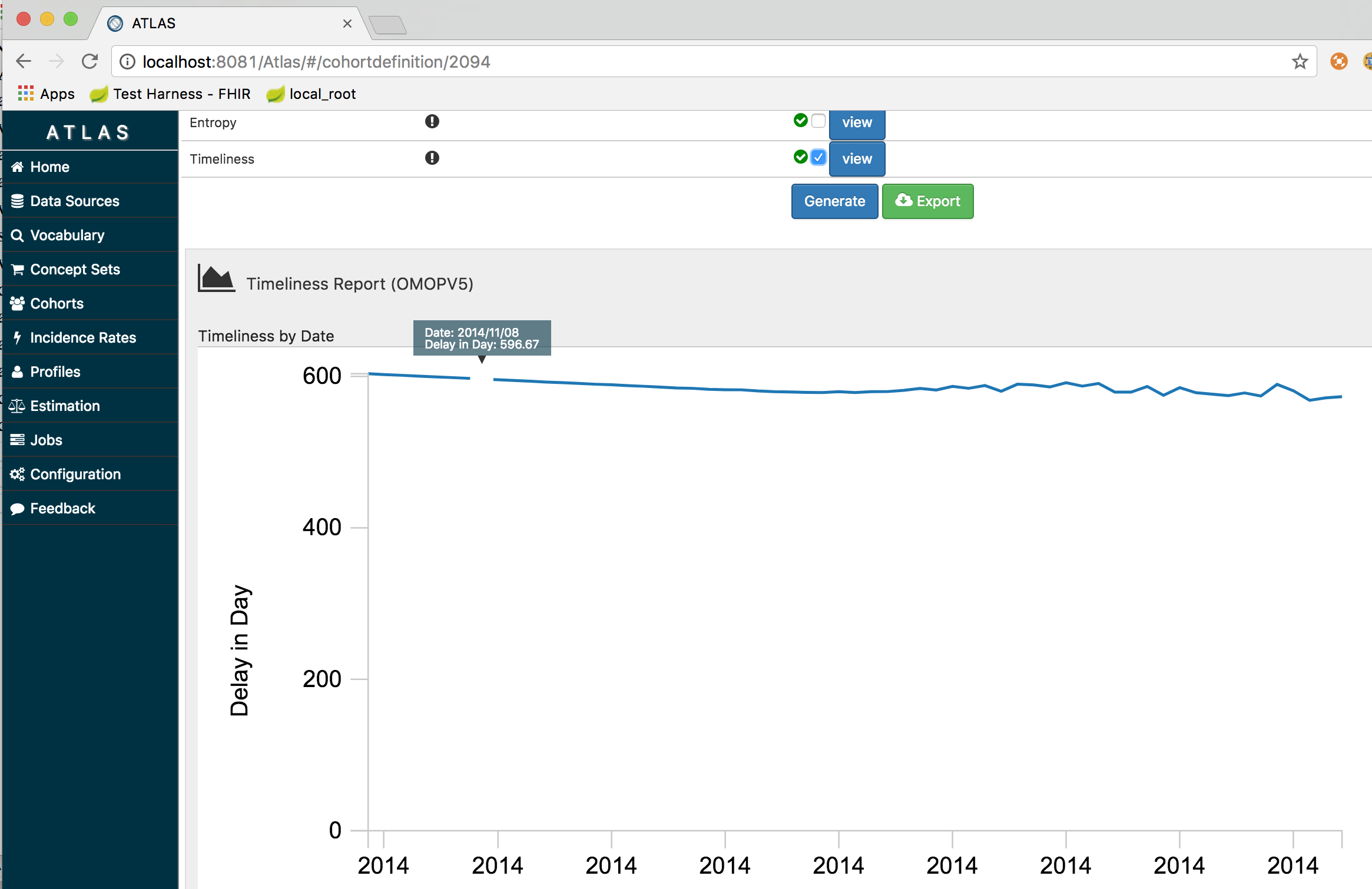Click the browser reload icon
Image resolution: width=1372 pixels, height=889 pixels.
(x=90, y=61)
